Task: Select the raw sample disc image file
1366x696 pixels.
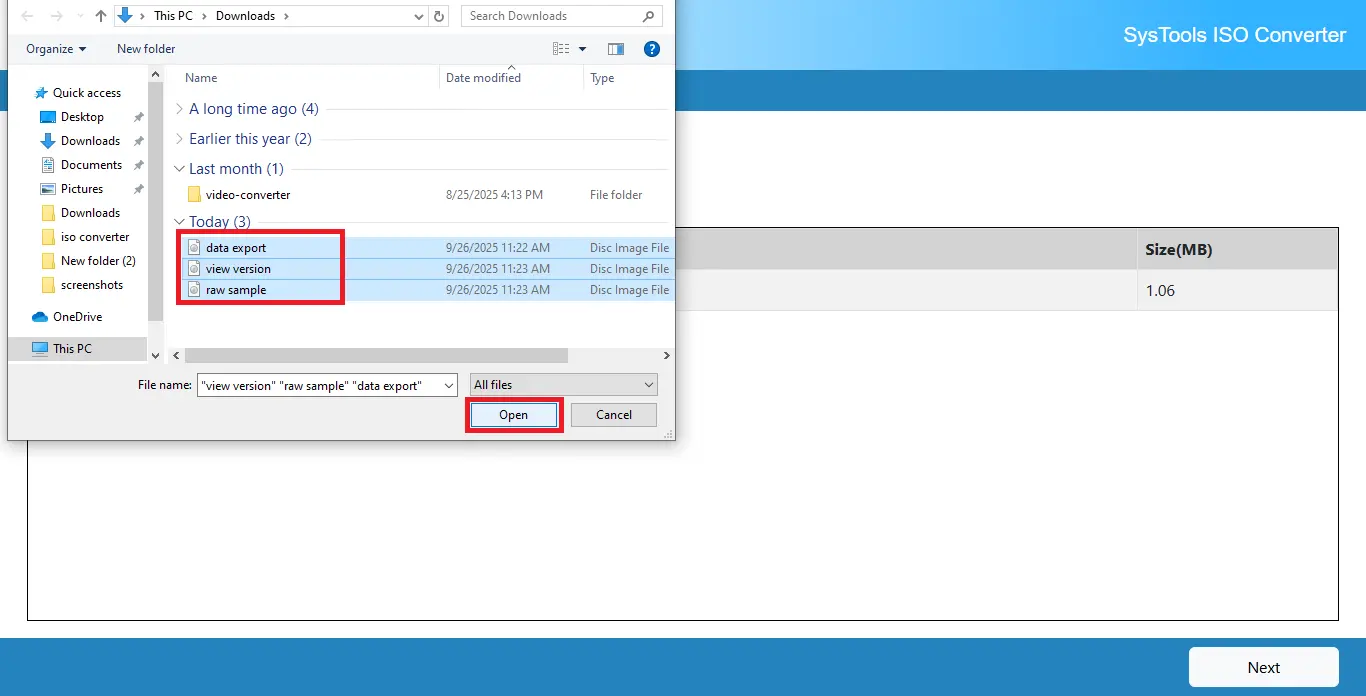Action: click(x=236, y=290)
